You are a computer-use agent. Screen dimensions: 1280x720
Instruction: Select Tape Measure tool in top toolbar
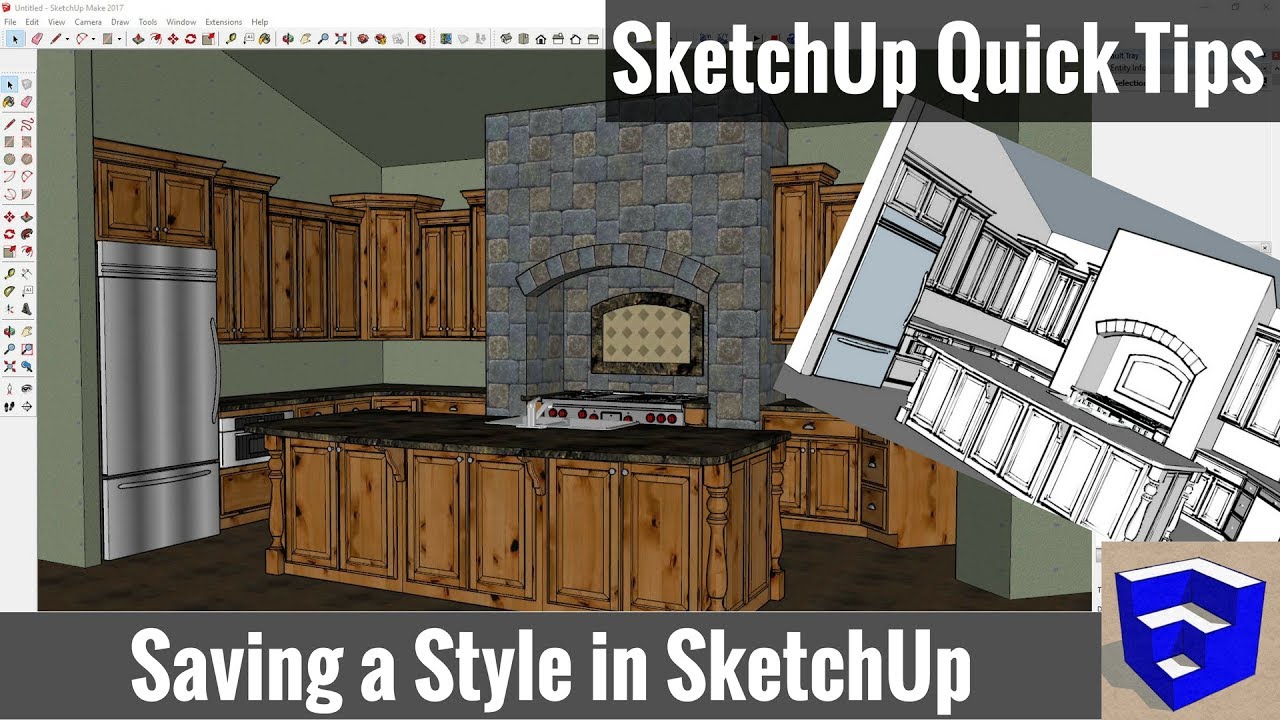tap(231, 39)
